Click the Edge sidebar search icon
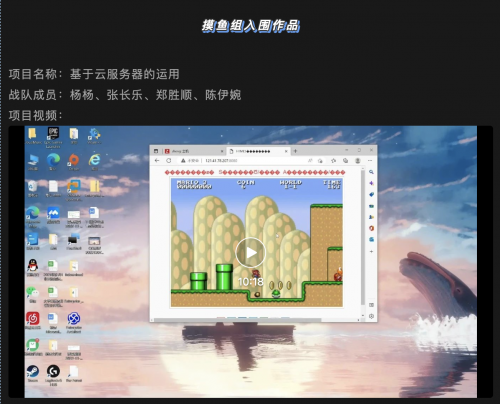 pos(371,172)
